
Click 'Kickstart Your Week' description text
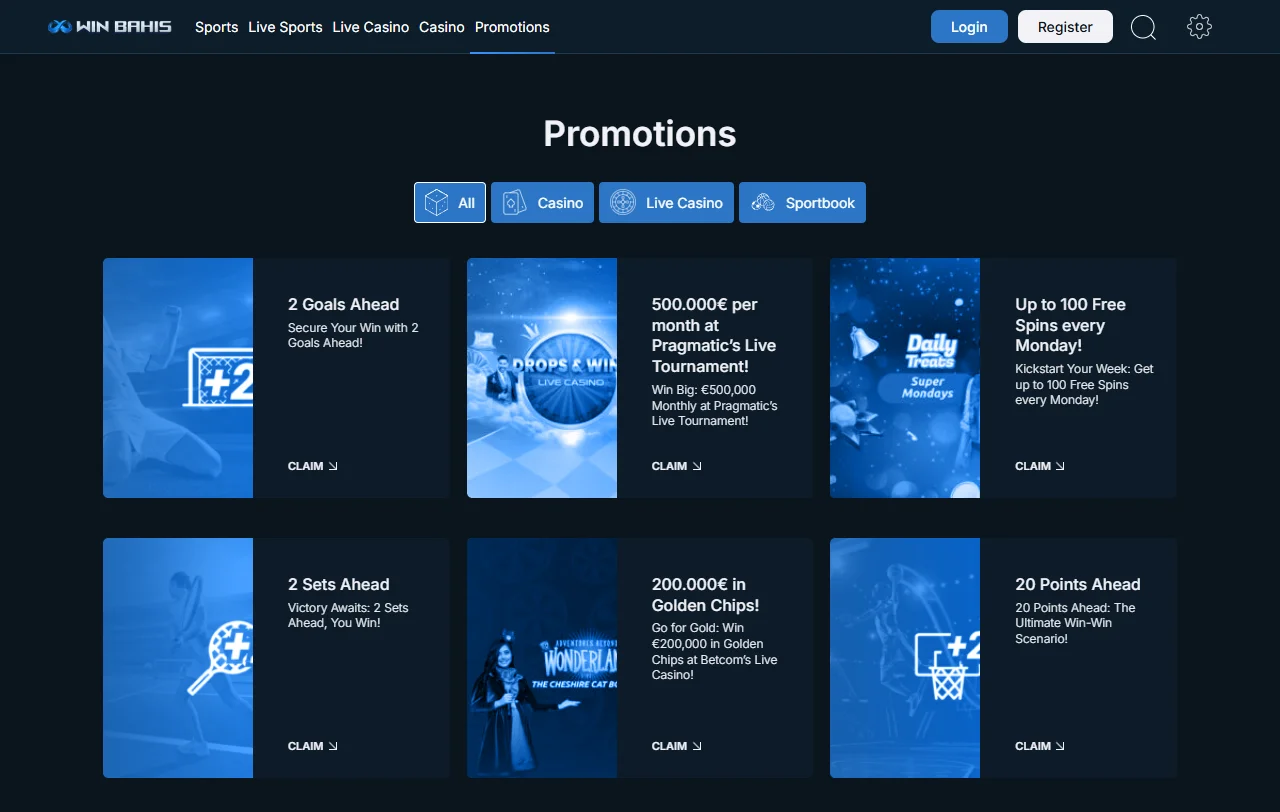1084,384
